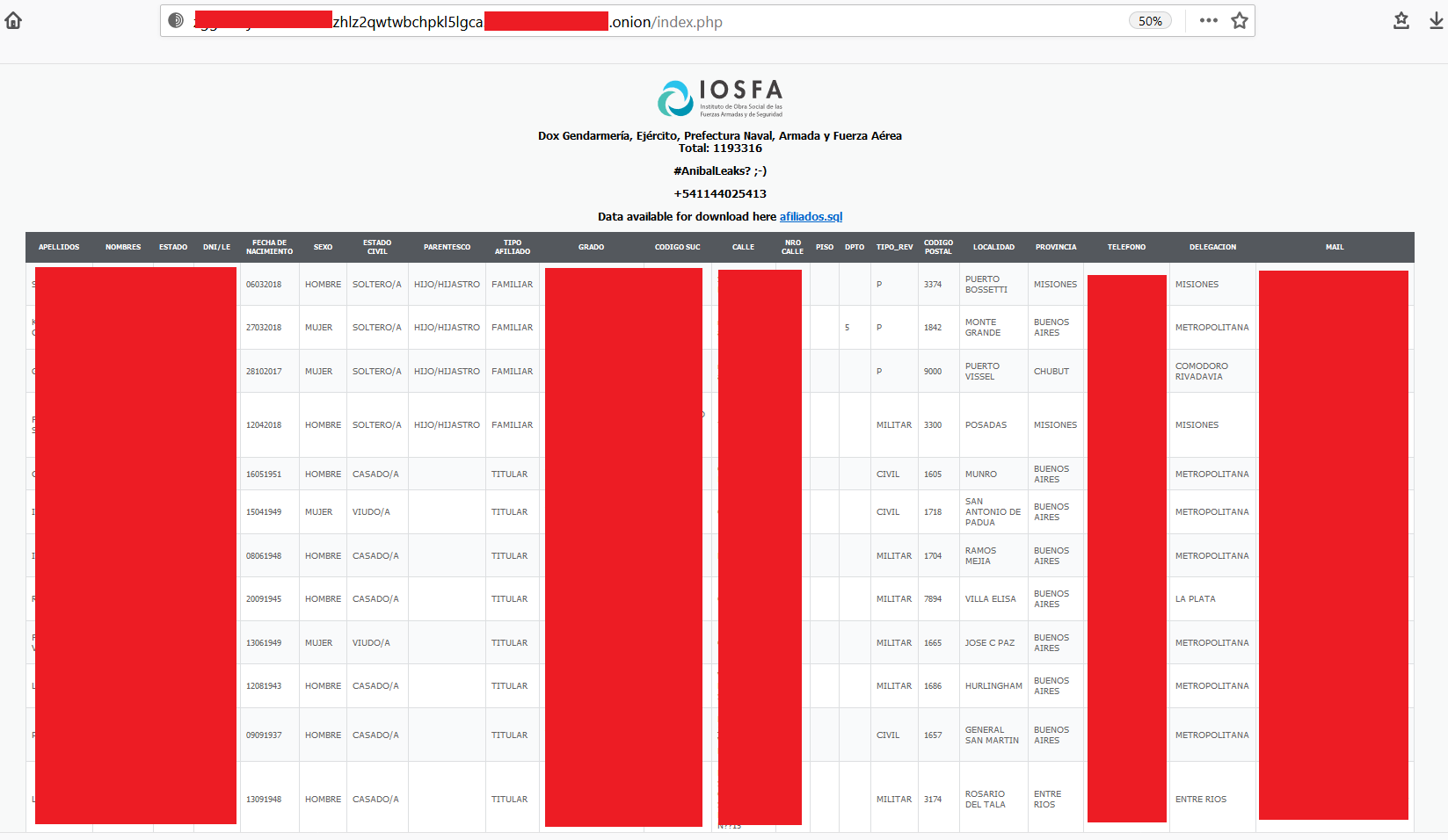The width and height of the screenshot is (1448, 840).
Task: Click the CODIGO POSTAL column header
Action: [x=938, y=247]
